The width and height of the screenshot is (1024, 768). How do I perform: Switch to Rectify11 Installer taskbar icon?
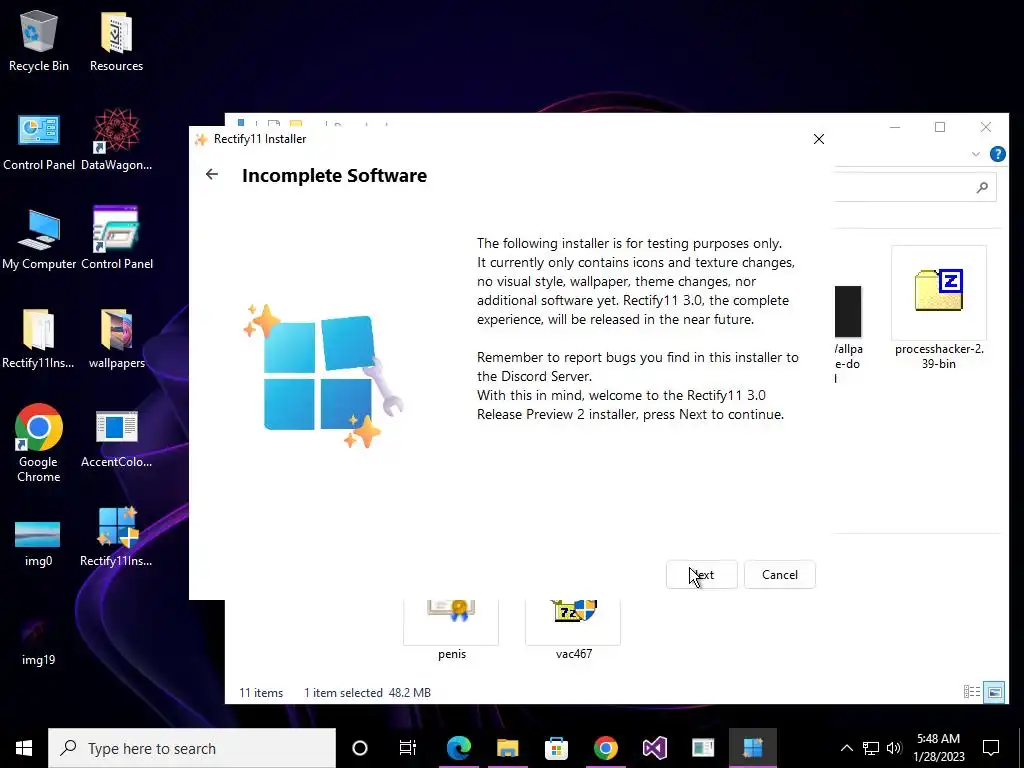pyautogui.click(x=752, y=748)
